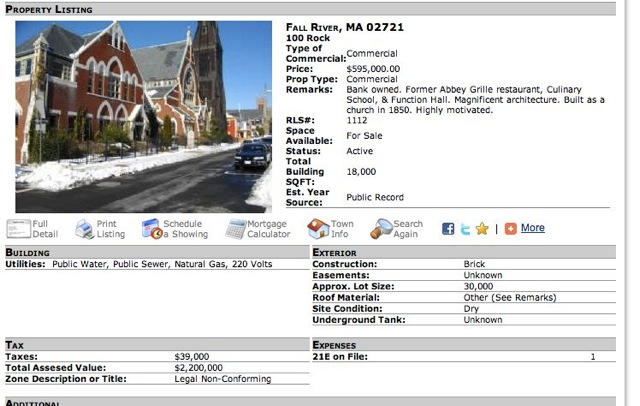
Task: Open the More sharing options link
Action: [533, 228]
